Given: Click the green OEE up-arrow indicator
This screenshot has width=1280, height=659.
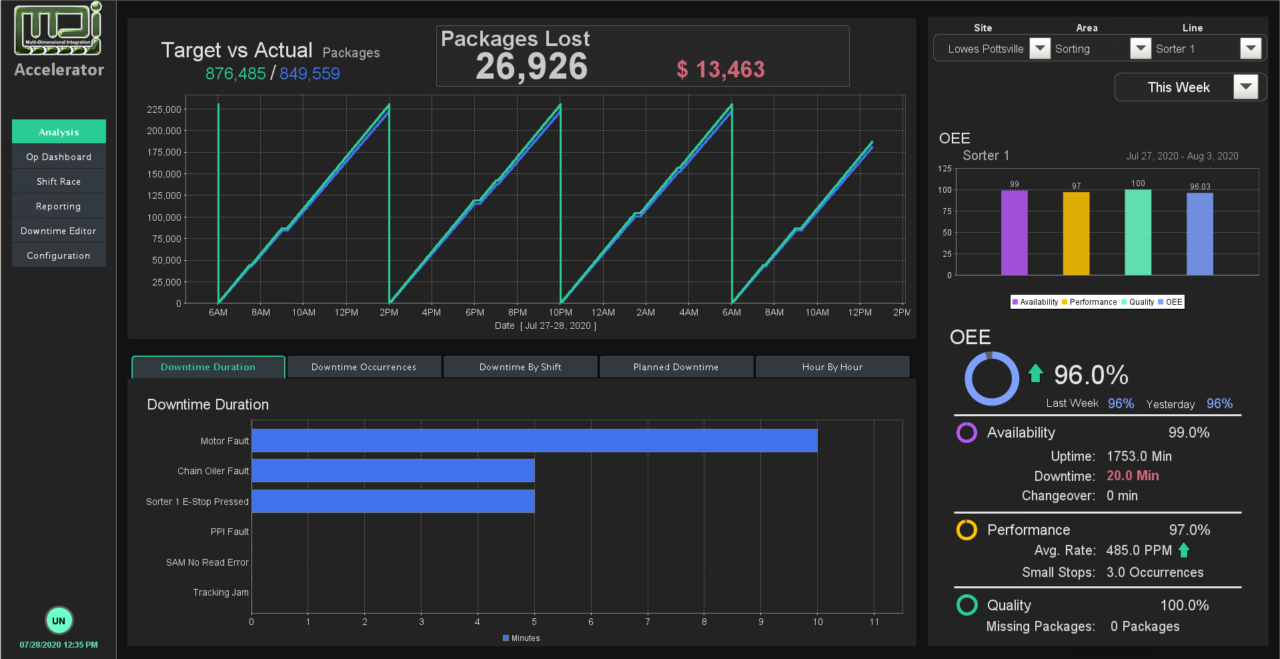Looking at the screenshot, I should click(x=1035, y=374).
